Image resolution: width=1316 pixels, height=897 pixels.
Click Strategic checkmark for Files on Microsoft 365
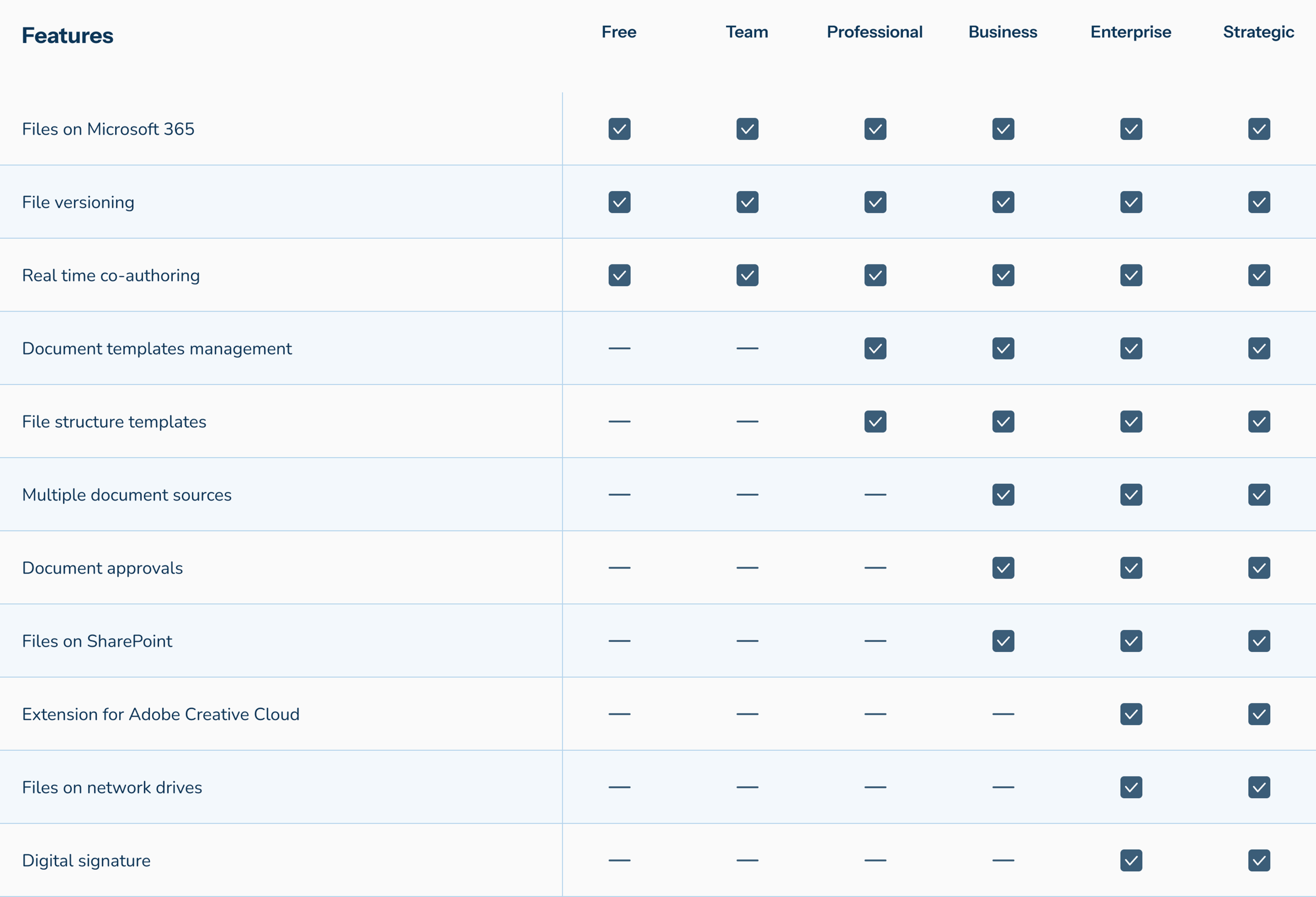point(1259,129)
